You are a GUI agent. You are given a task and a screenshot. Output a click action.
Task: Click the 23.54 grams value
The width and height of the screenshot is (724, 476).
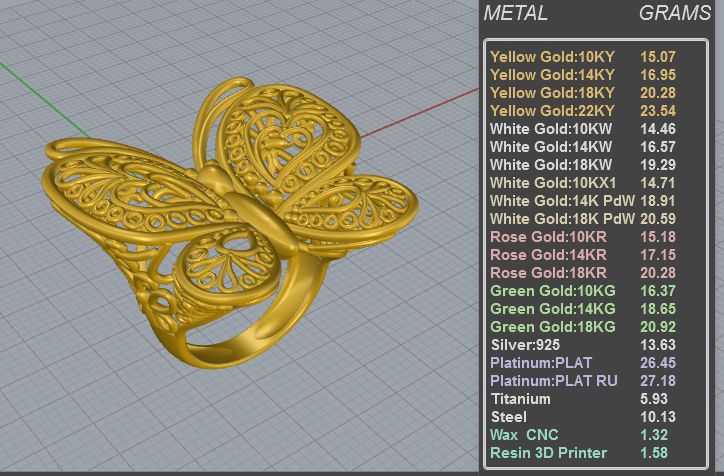pos(658,111)
